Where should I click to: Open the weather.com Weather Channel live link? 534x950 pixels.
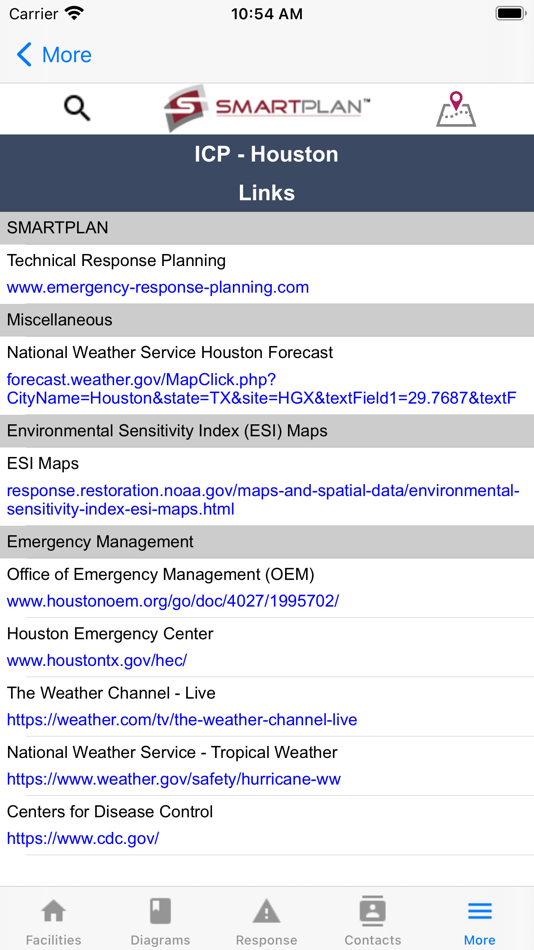[182, 720]
